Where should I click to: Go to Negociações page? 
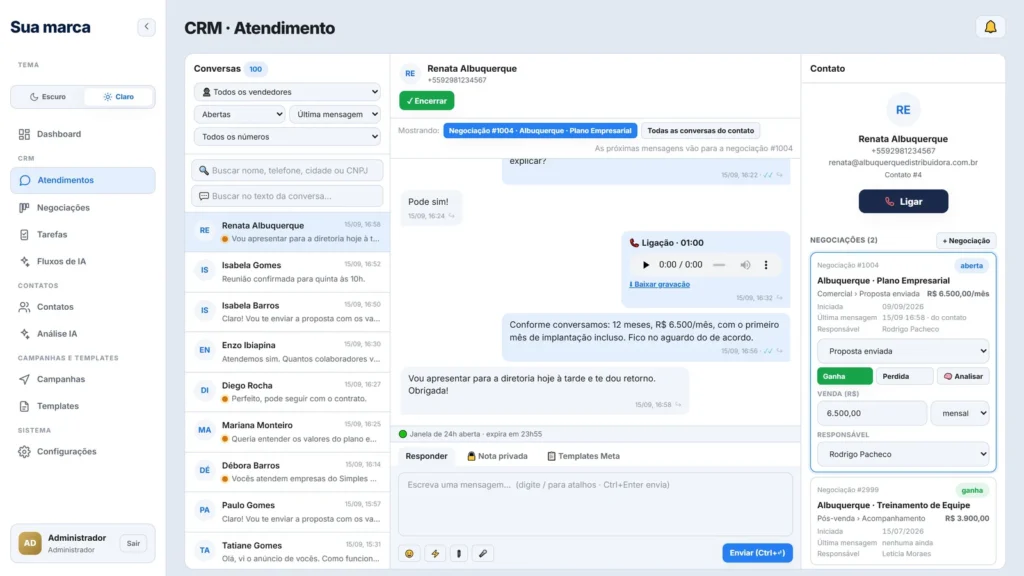click(x=82, y=208)
